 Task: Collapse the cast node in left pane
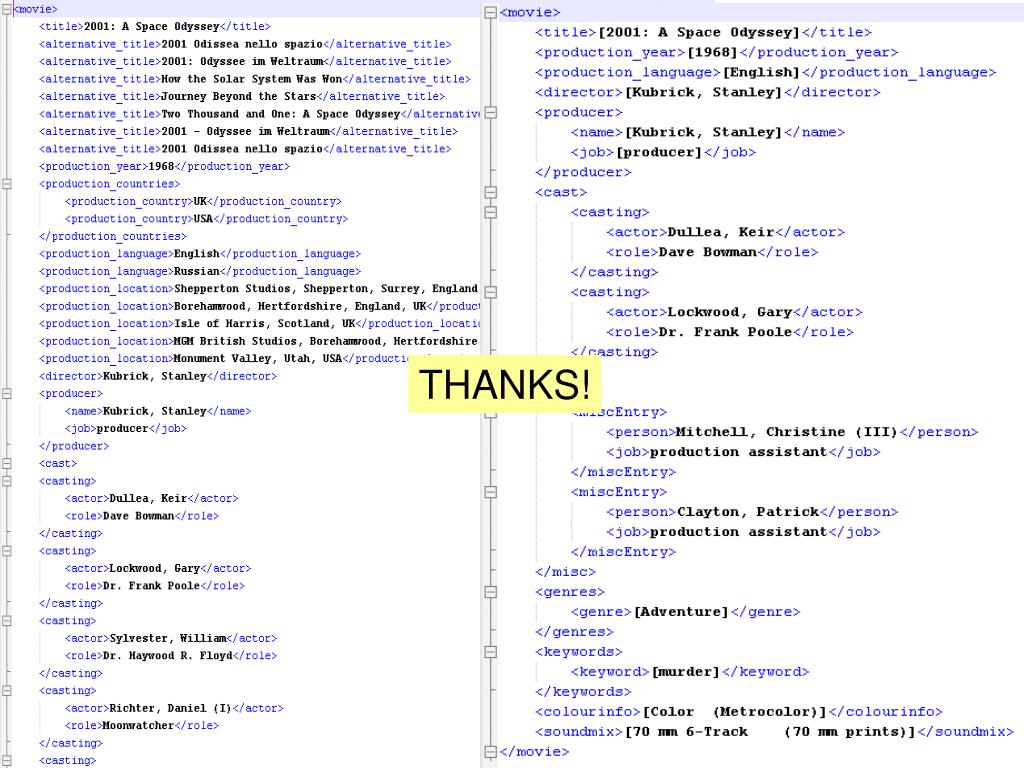click(x=6, y=464)
